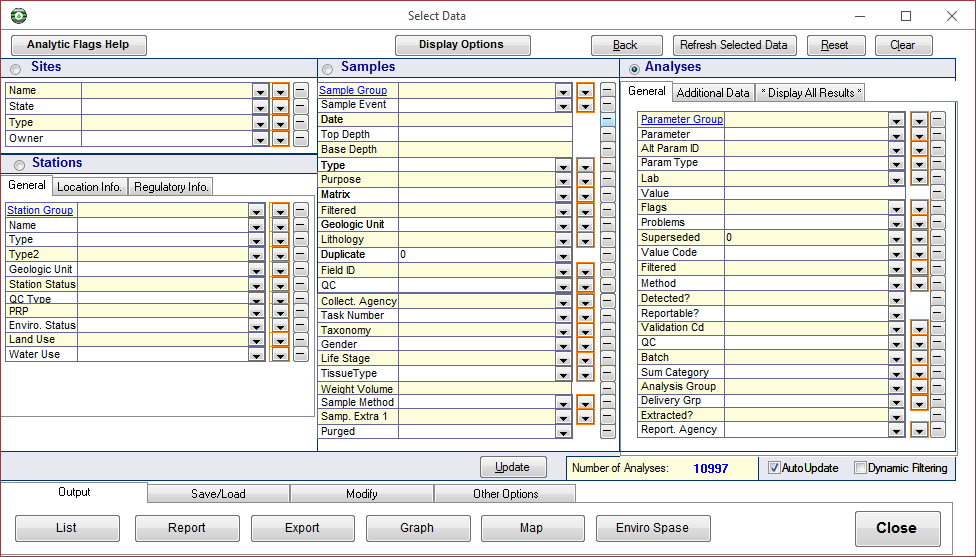
Task: Click the analyses count 10997
Action: point(710,469)
